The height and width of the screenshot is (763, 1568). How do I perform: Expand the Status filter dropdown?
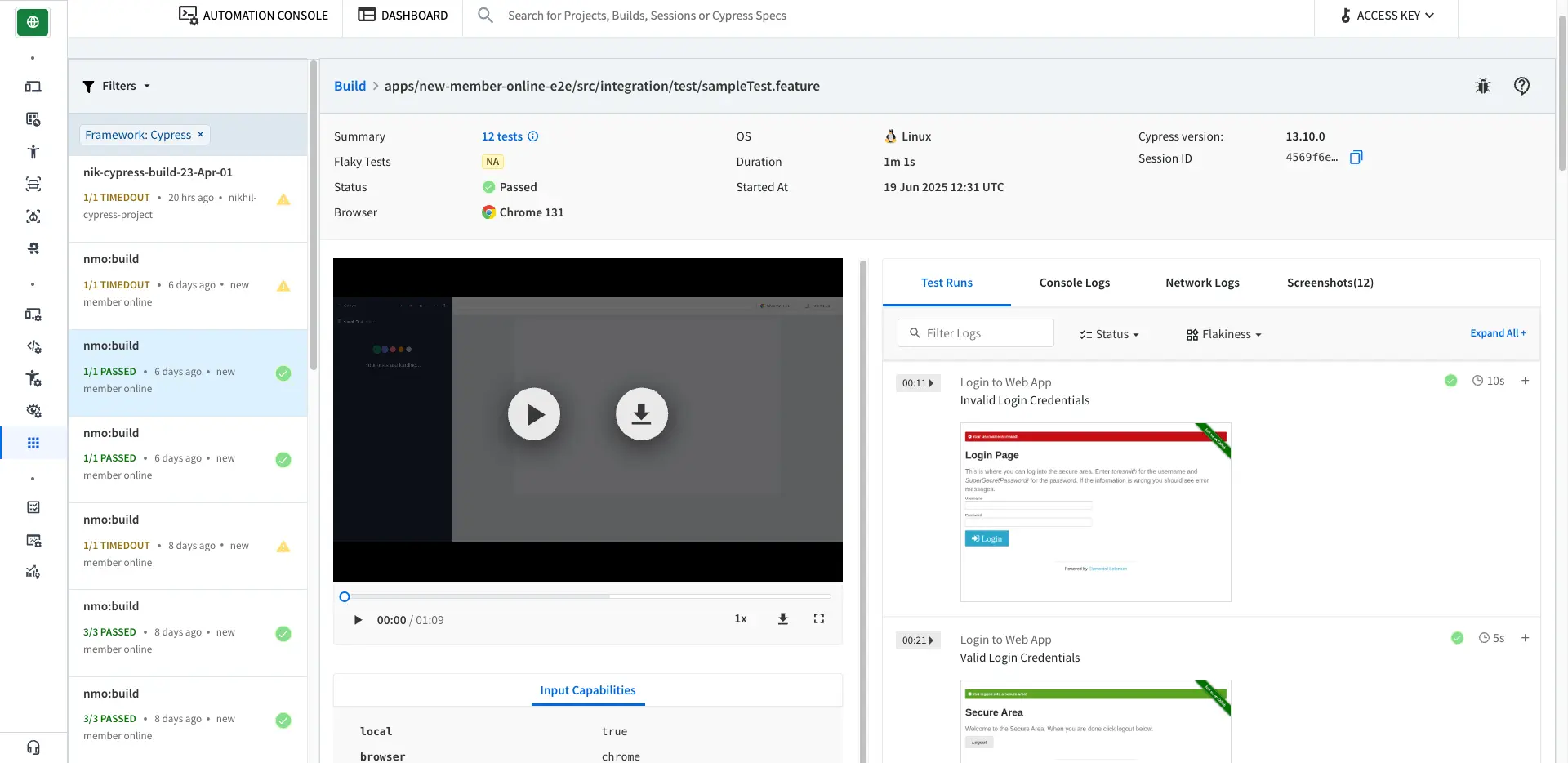[x=1108, y=334]
